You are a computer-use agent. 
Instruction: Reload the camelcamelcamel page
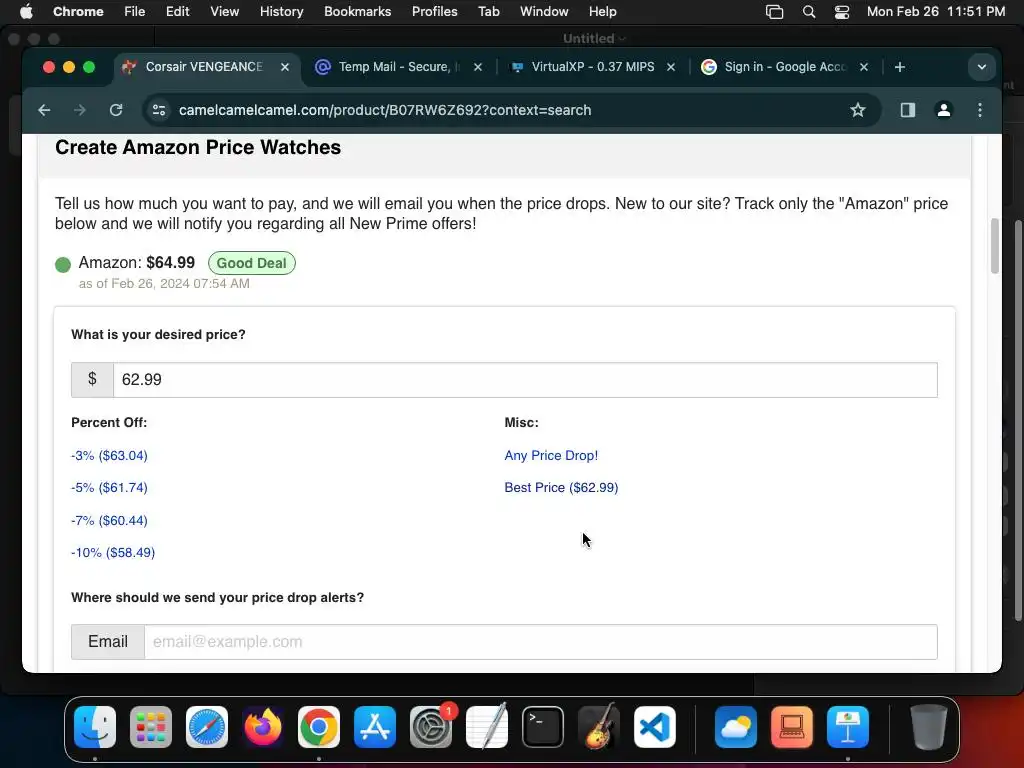click(116, 110)
